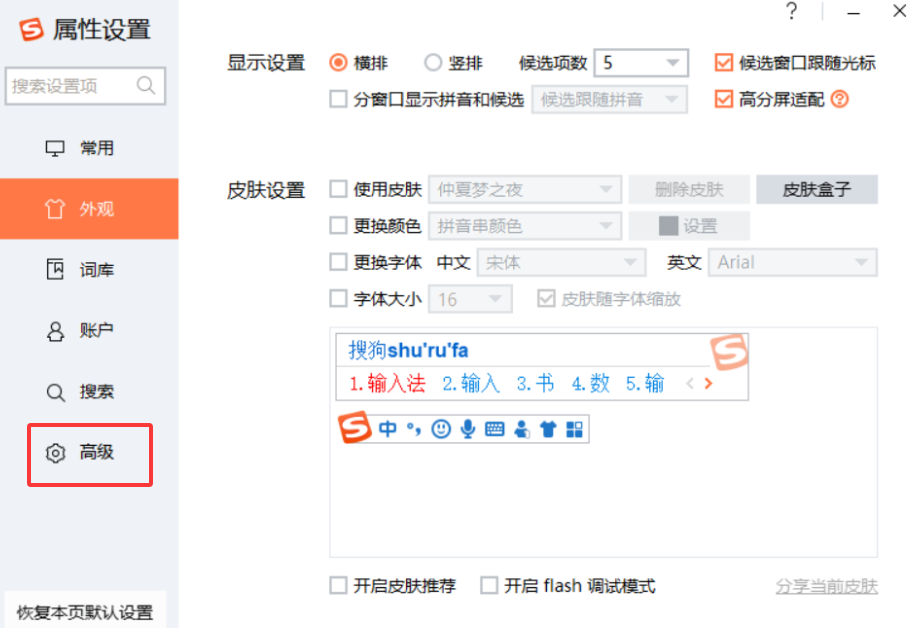Image resolution: width=917 pixels, height=628 pixels.
Task: Click the emoji smiley icon in preview toolbar
Action: 441,429
